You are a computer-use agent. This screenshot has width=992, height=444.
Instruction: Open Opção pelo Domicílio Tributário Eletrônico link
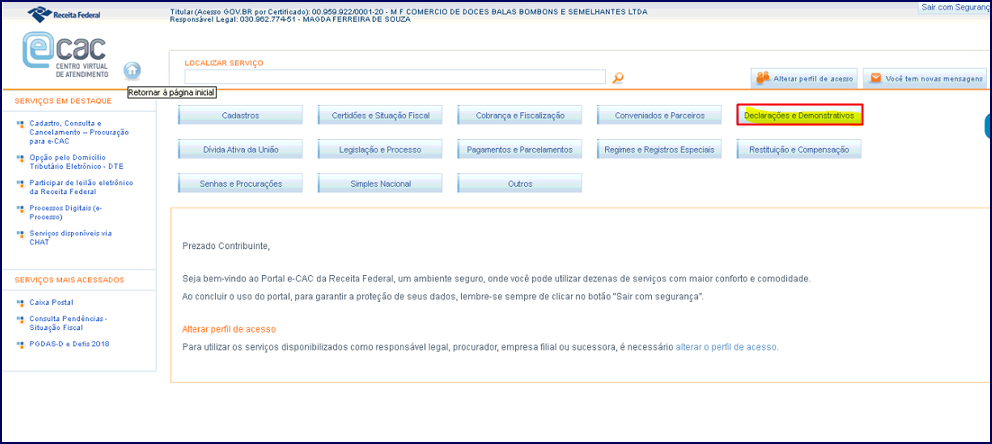click(x=77, y=161)
